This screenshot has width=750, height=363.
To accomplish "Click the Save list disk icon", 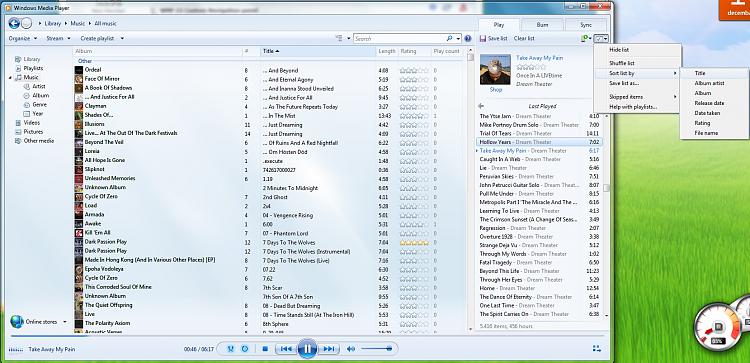I will coord(483,38).
